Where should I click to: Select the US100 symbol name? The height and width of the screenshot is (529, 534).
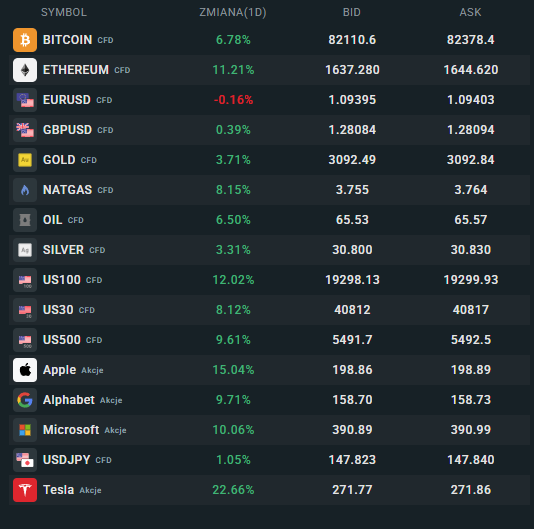[62, 280]
